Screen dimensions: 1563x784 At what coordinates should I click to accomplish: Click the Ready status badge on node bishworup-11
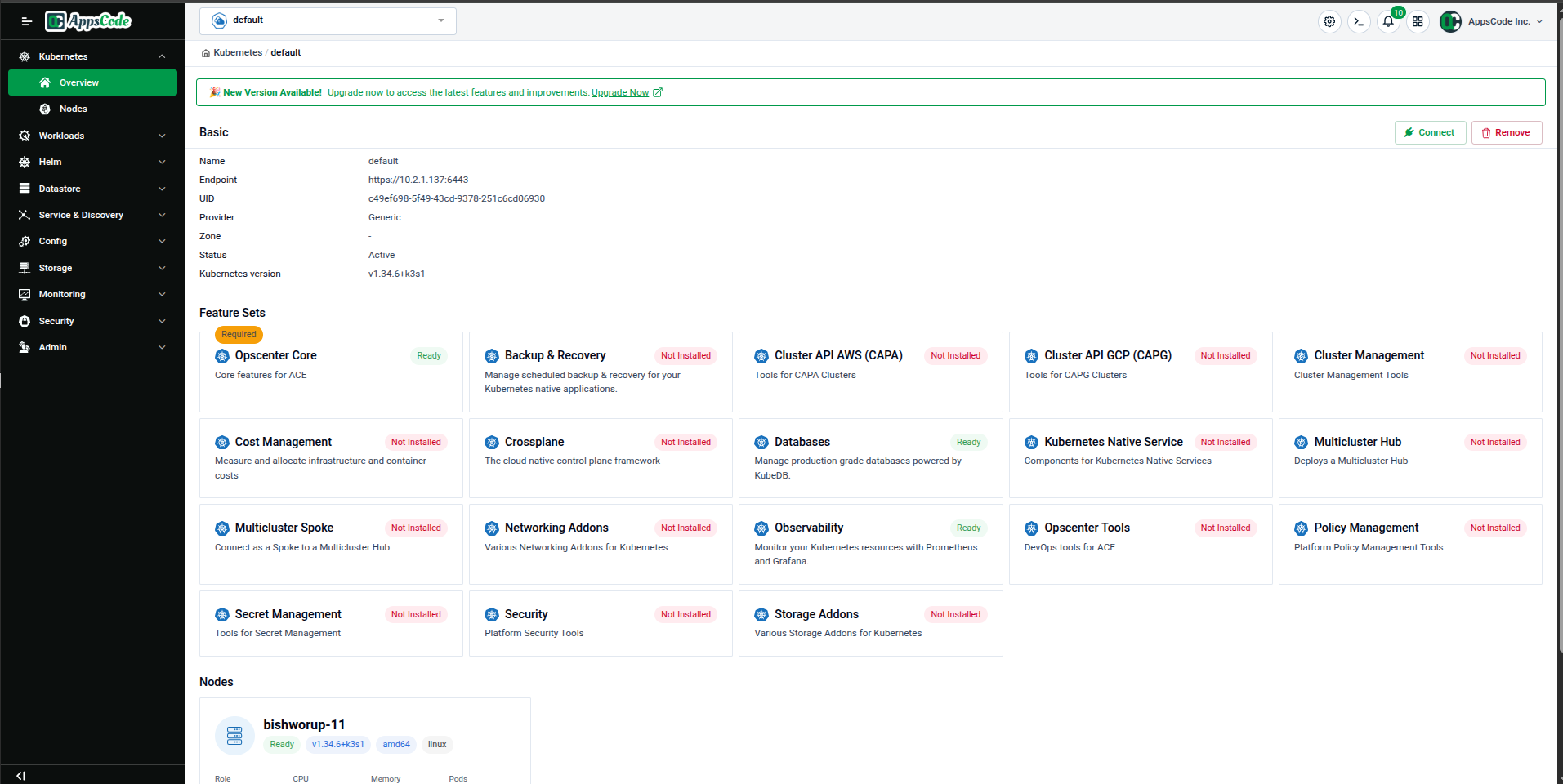point(281,744)
